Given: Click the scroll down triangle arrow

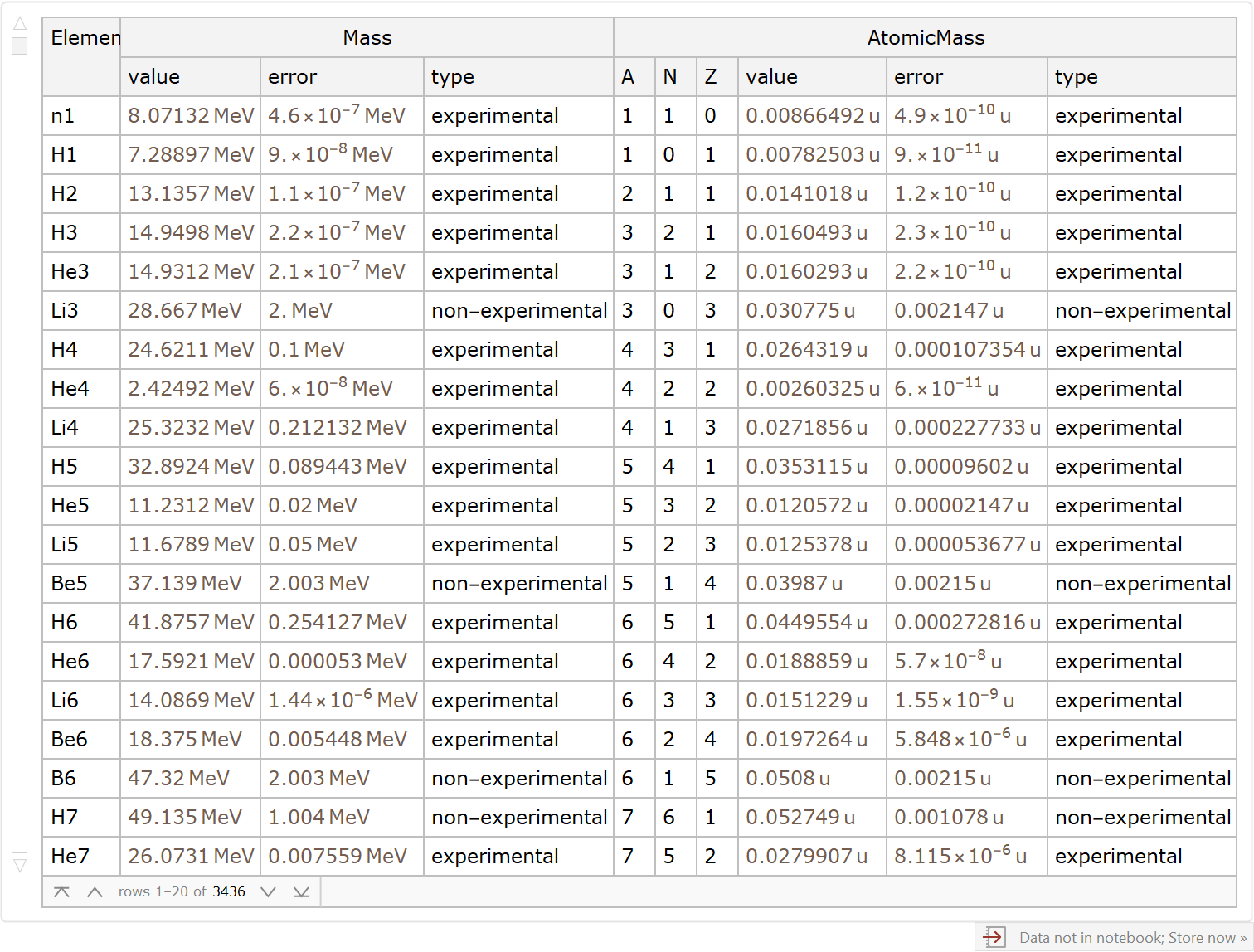Looking at the screenshot, I should click(20, 866).
